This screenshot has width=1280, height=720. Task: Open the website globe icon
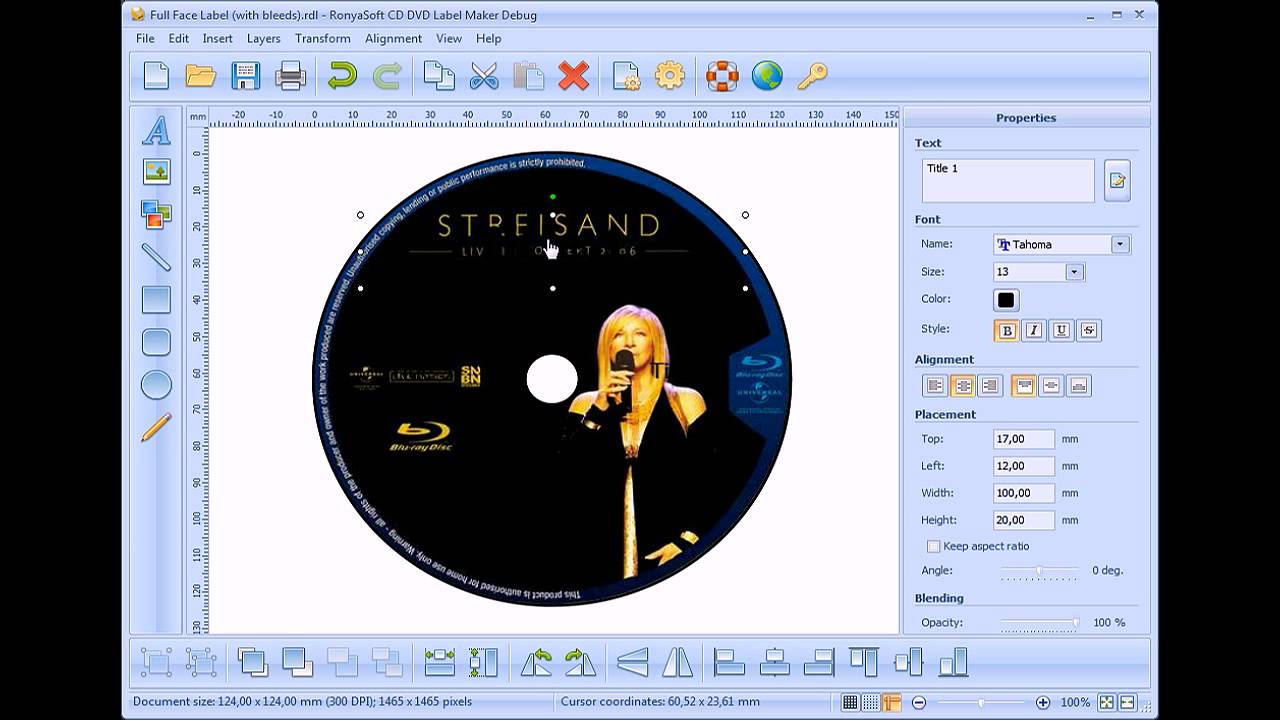[x=767, y=76]
